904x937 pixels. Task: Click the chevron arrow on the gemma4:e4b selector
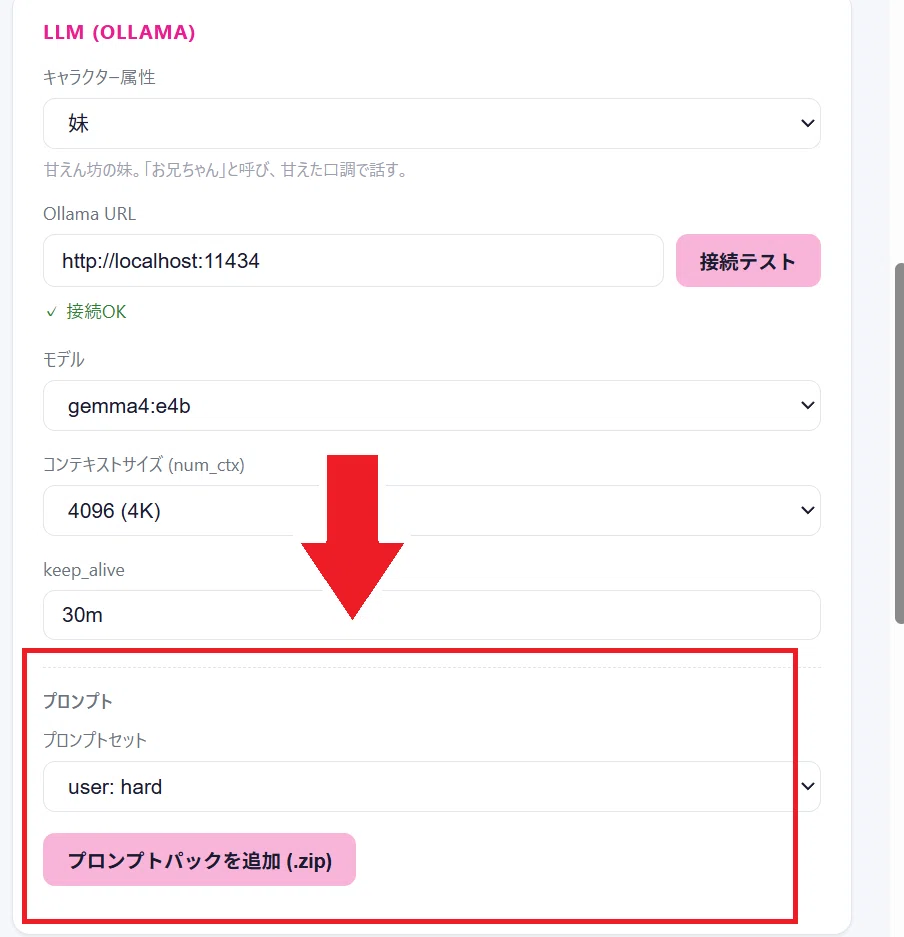click(807, 406)
